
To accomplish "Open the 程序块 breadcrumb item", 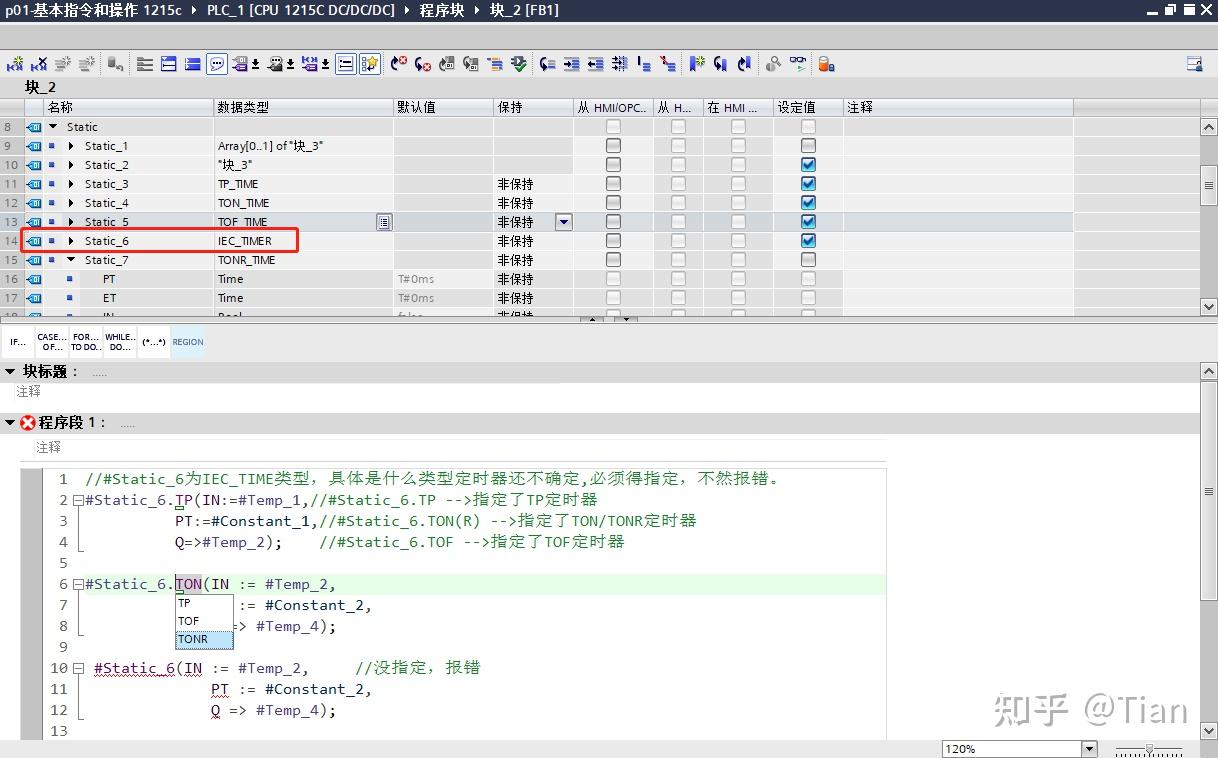I will 441,11.
